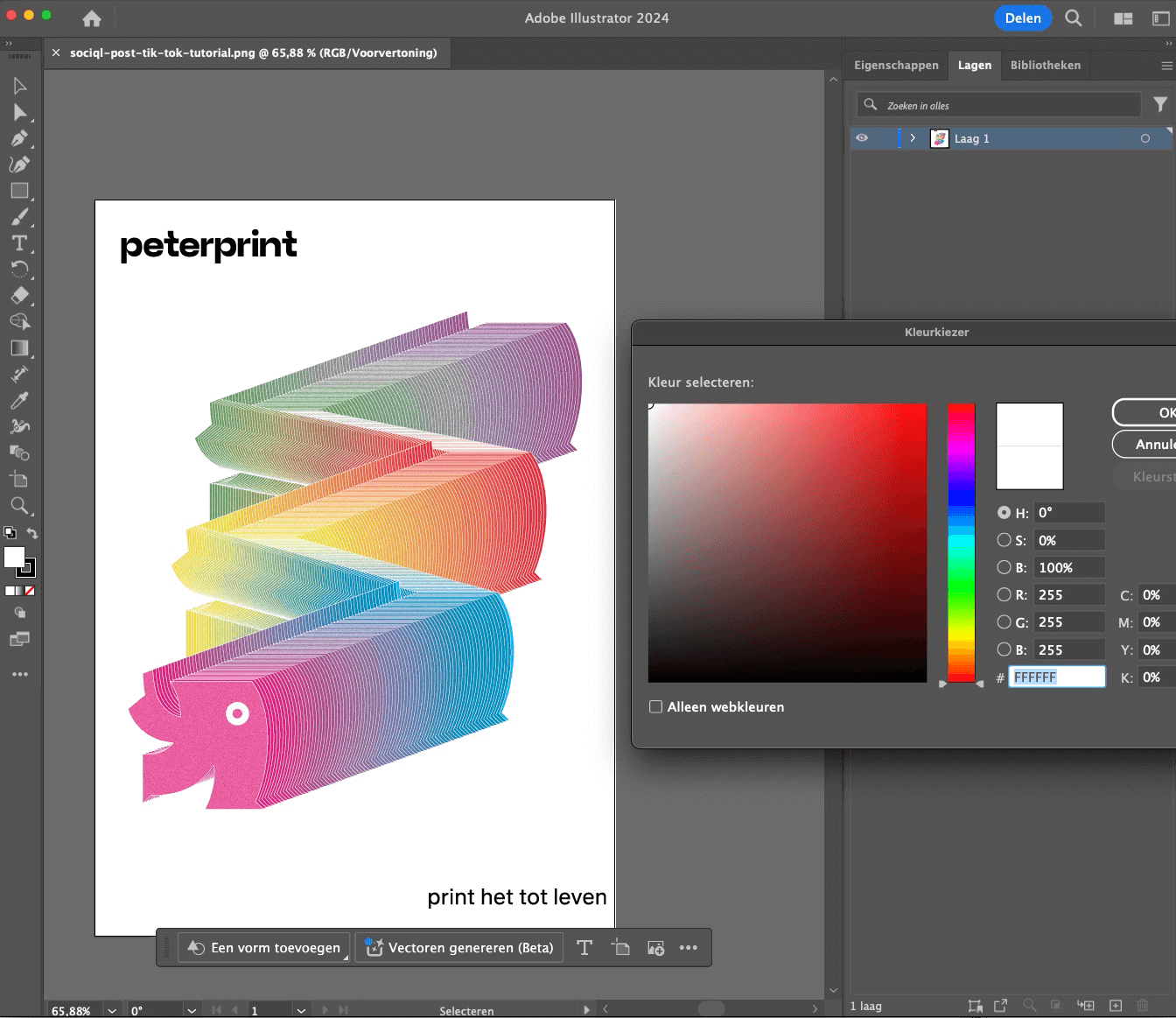The image size is (1176, 1018).
Task: Switch to the Eigenschappen tab
Action: pyautogui.click(x=897, y=65)
